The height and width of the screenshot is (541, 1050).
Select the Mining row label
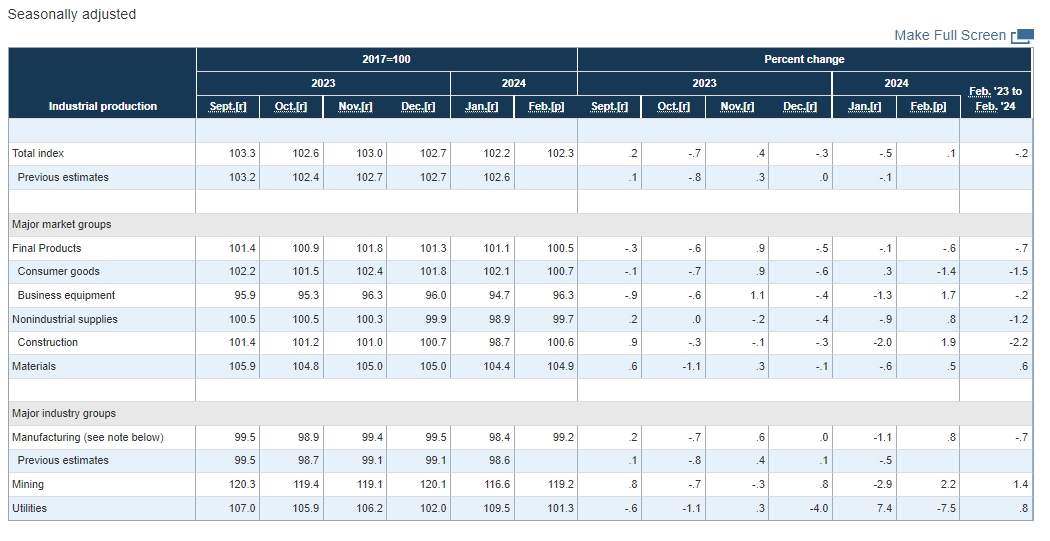click(x=28, y=485)
